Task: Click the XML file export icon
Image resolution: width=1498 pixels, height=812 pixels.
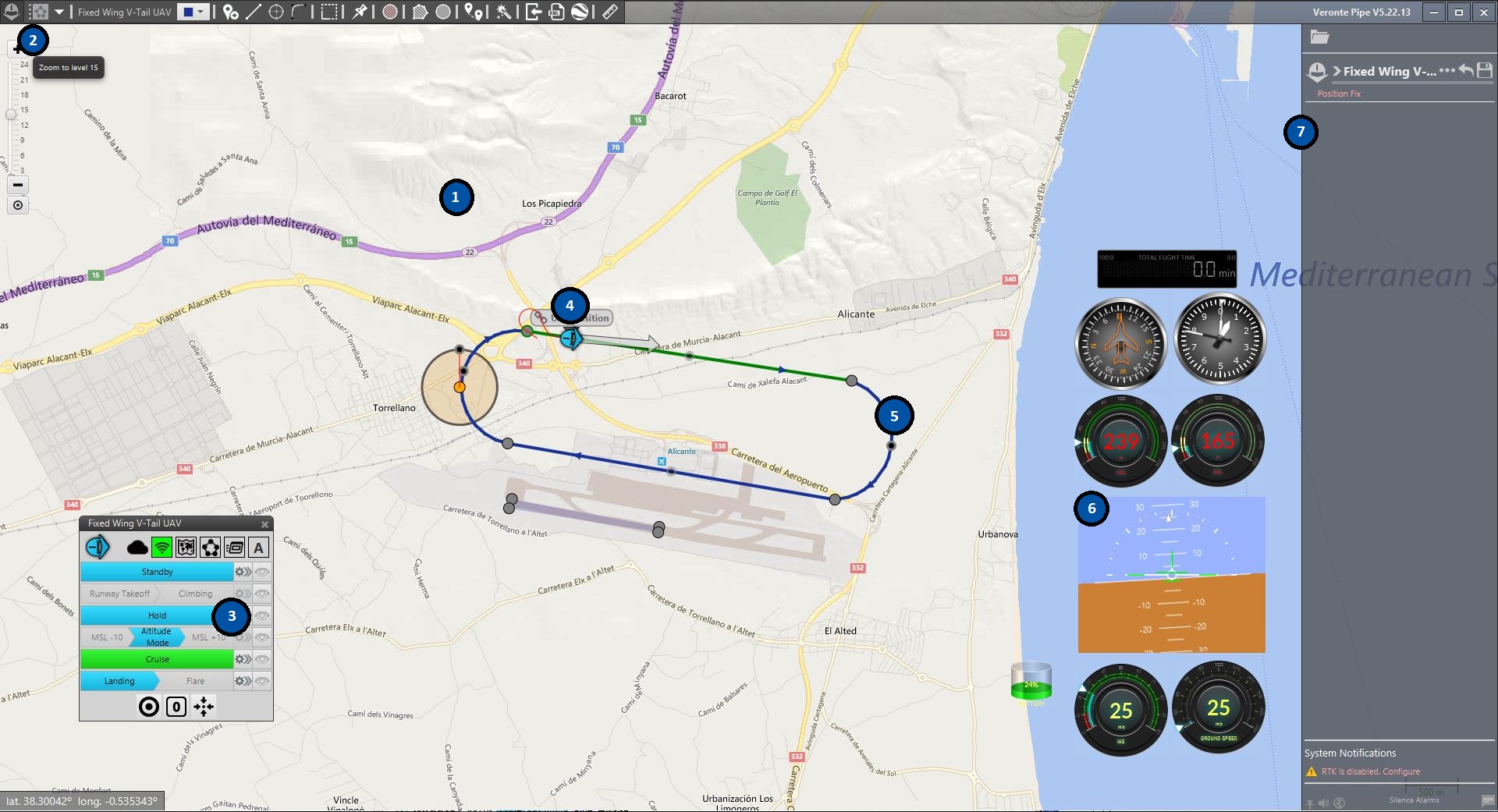Action: (x=556, y=12)
